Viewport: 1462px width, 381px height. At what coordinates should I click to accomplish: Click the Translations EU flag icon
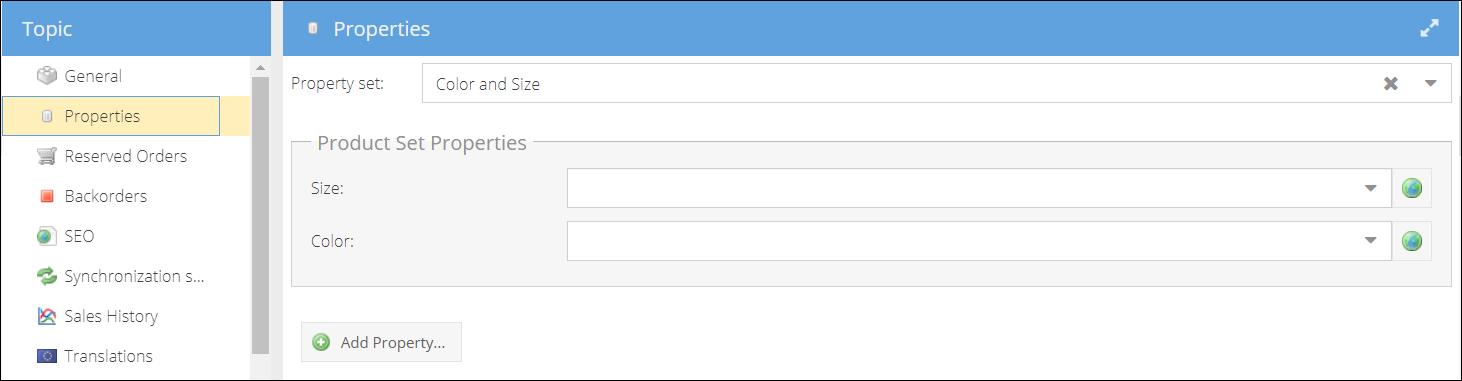pos(46,356)
